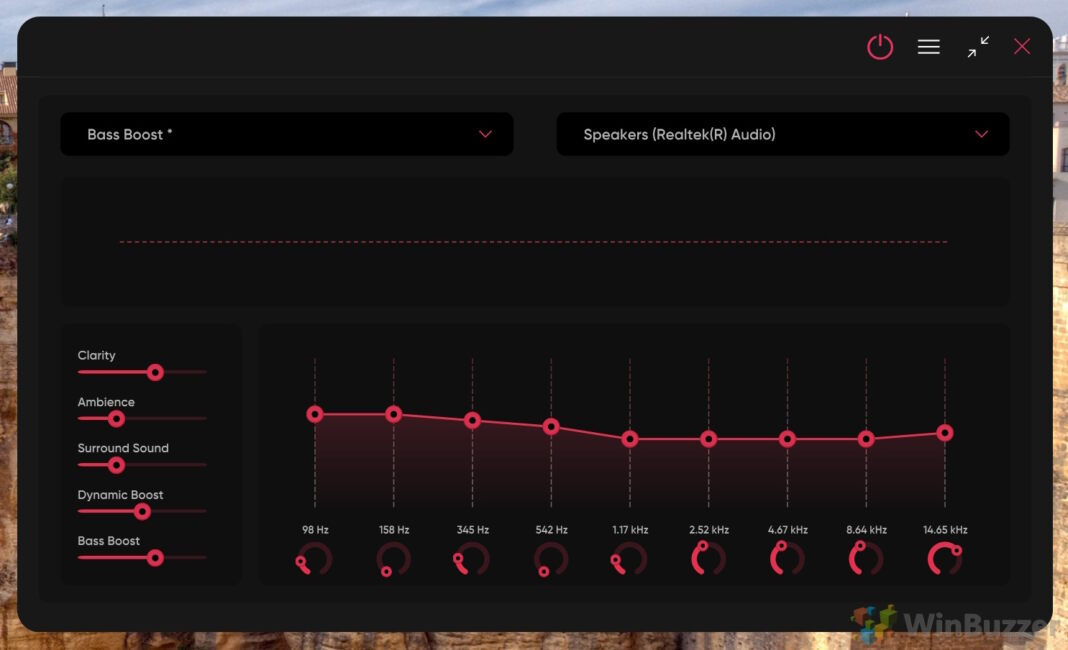This screenshot has width=1068, height=650.
Task: Adjust the Ambience slider handle
Action: tap(118, 418)
